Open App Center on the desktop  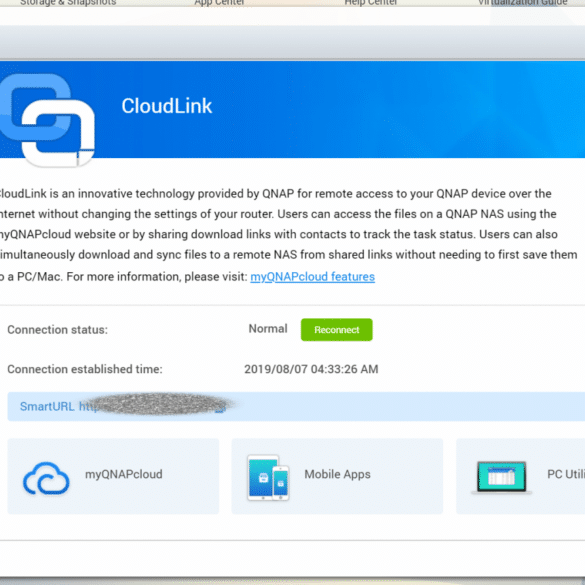[219, 3]
